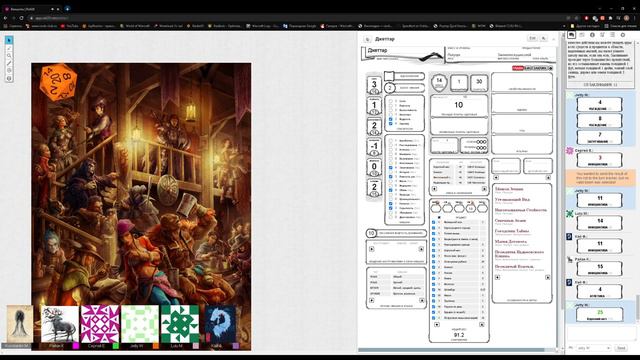The width and height of the screenshot is (640, 360).
Task: Click the speed box showing 30
Action: 479,83
